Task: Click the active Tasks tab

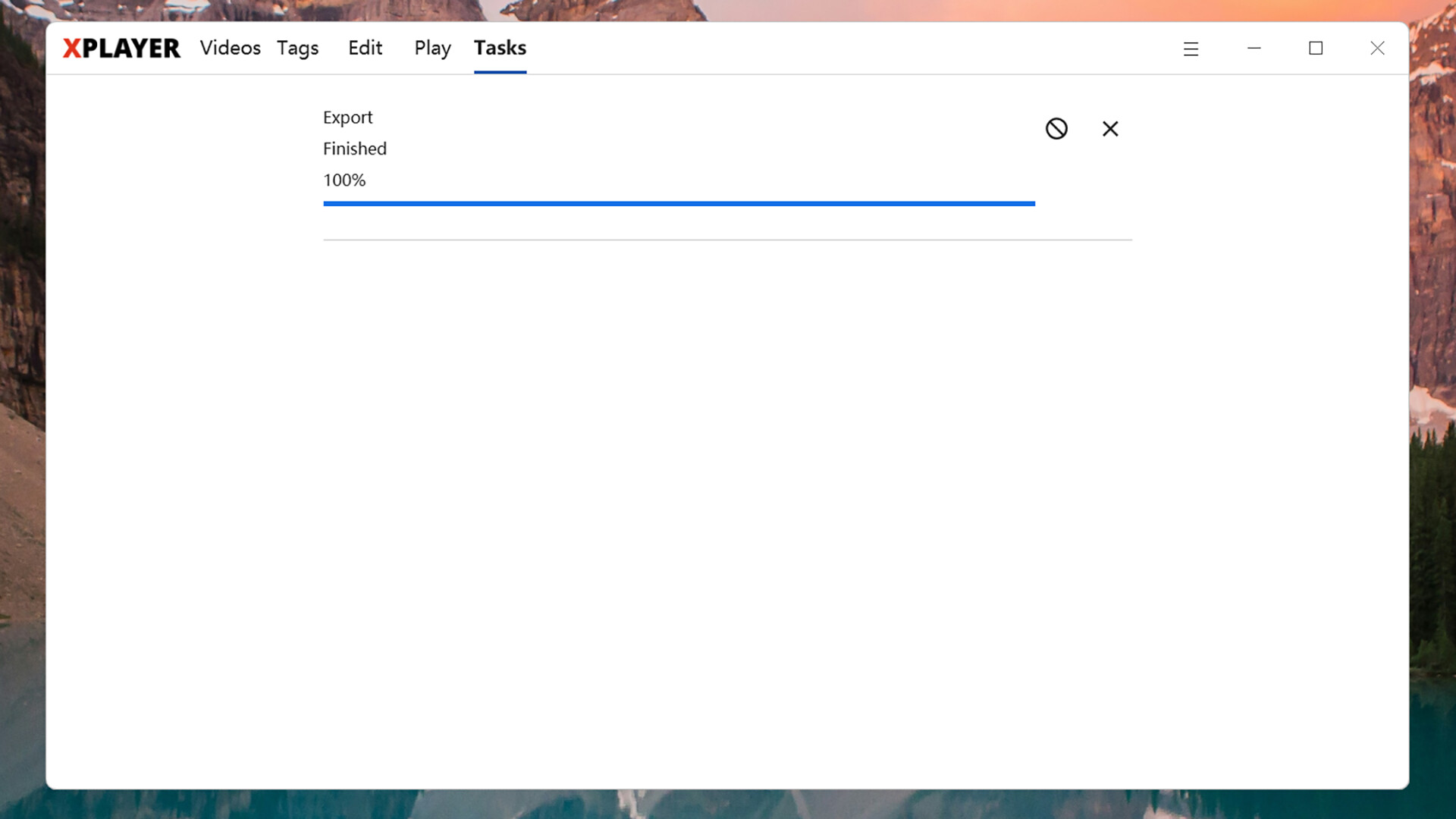Action: tap(500, 48)
